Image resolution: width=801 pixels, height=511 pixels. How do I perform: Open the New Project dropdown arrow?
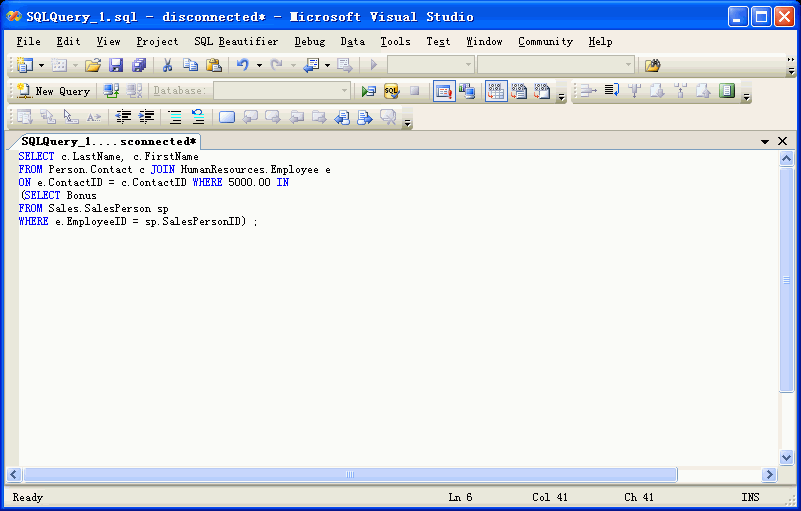41,65
